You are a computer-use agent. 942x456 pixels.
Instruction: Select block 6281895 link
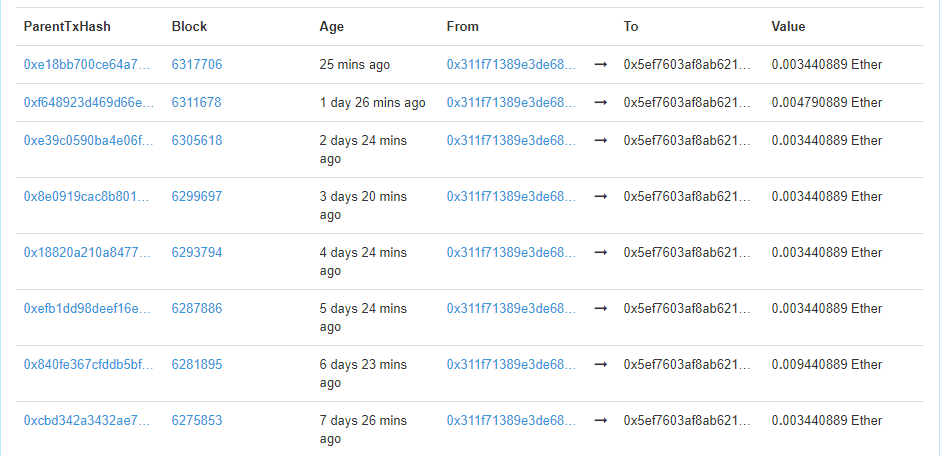(197, 365)
